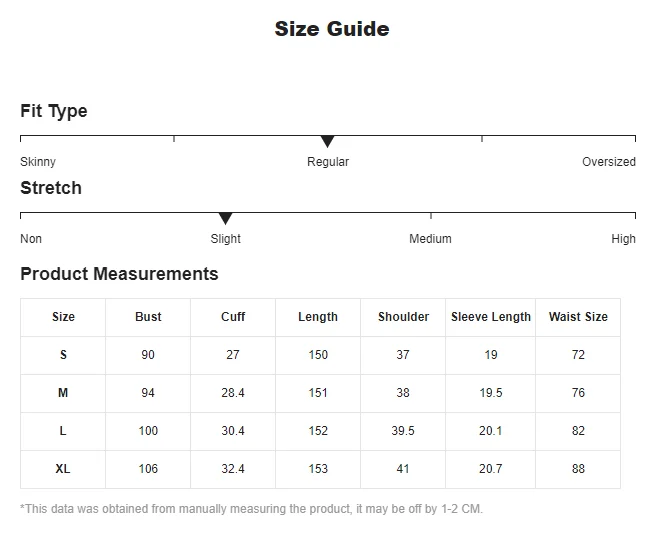
Task: Click the Slight stretch label
Action: point(225,239)
